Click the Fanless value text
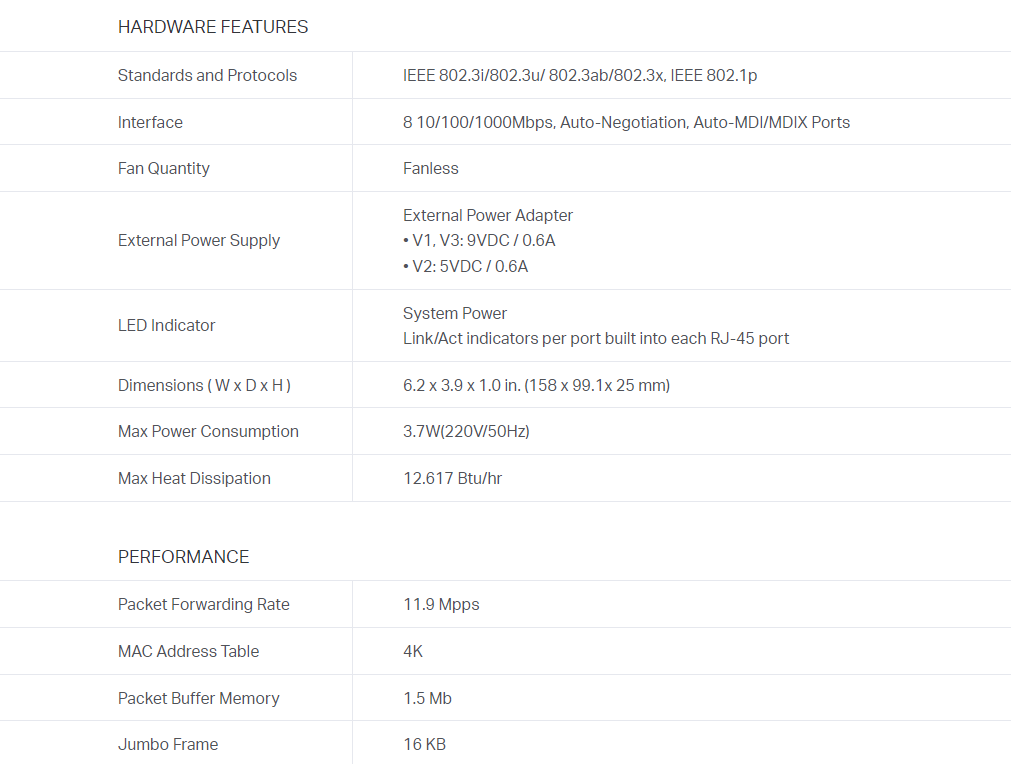 click(x=430, y=169)
